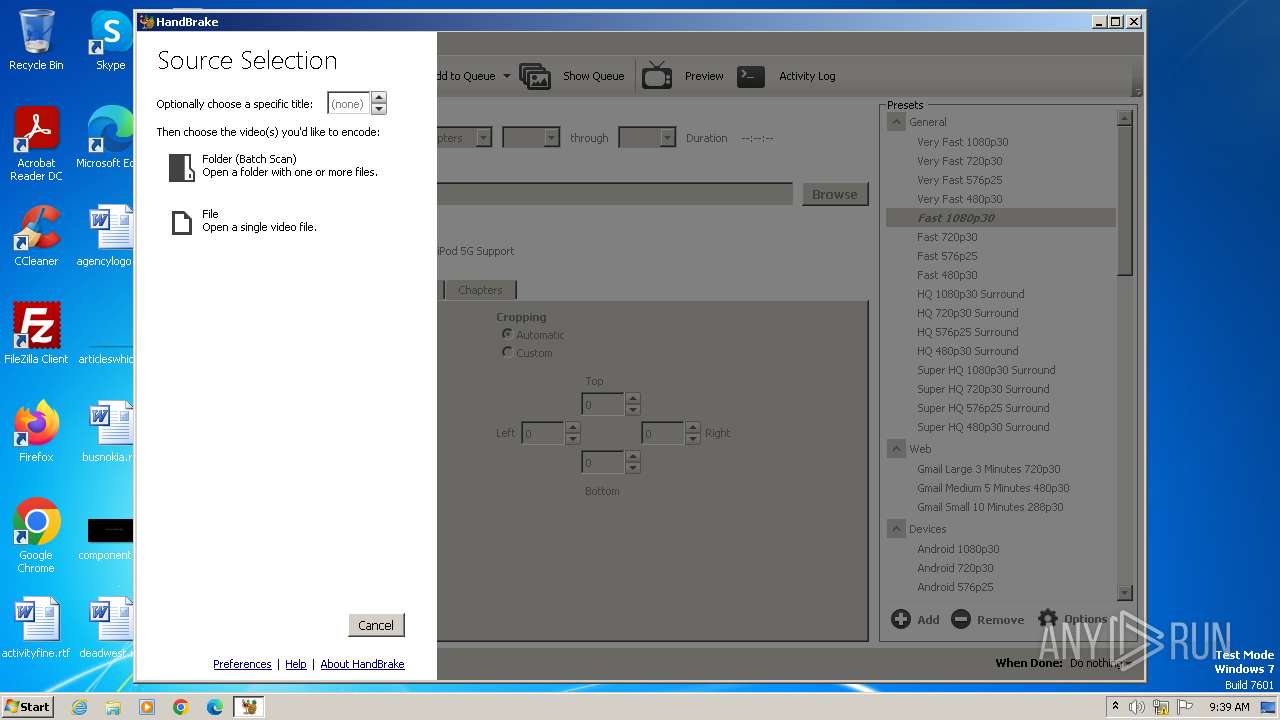
Task: Open activityfine.rtf document on desktop
Action: pyautogui.click(x=36, y=629)
